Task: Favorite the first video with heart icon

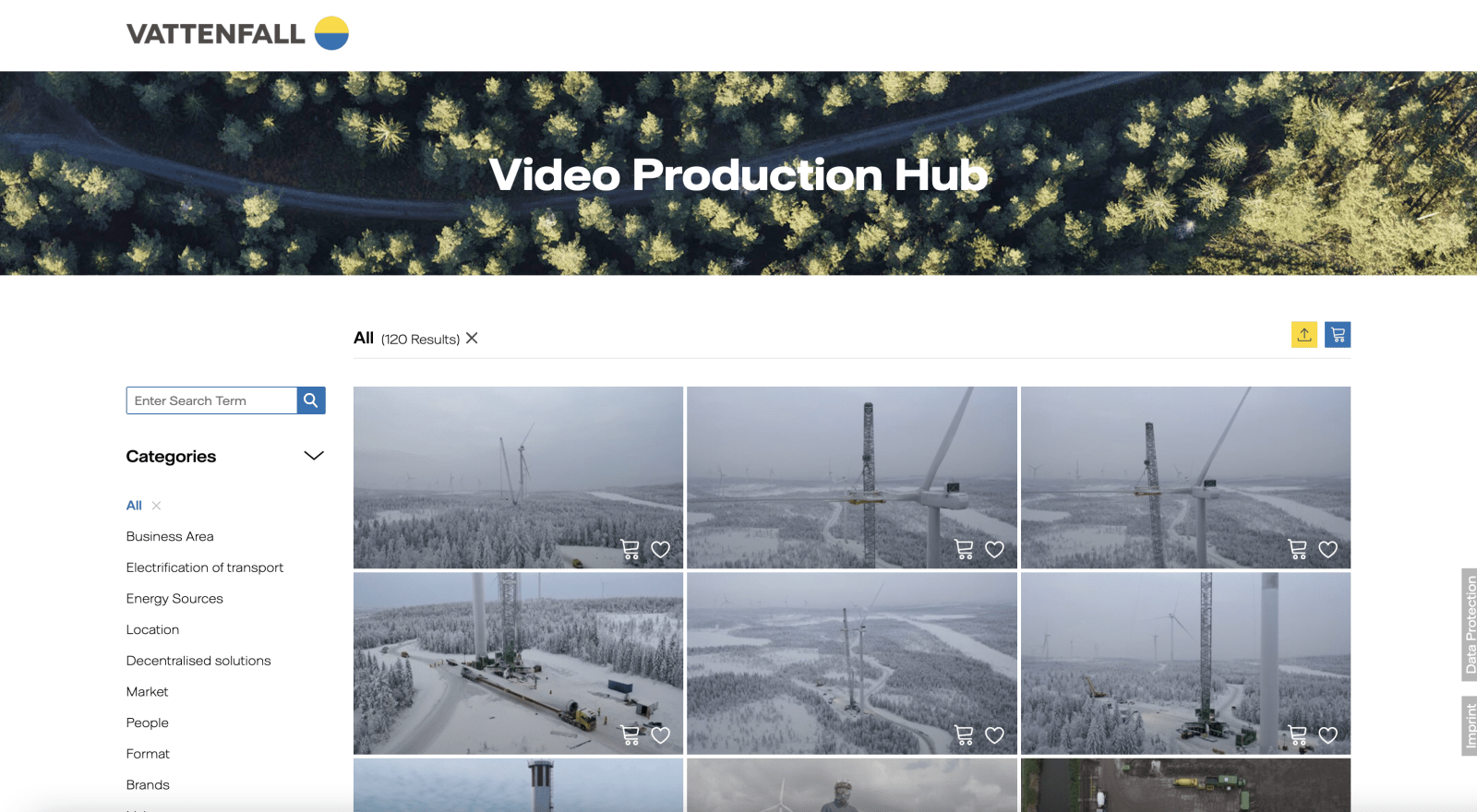Action: pos(661,550)
